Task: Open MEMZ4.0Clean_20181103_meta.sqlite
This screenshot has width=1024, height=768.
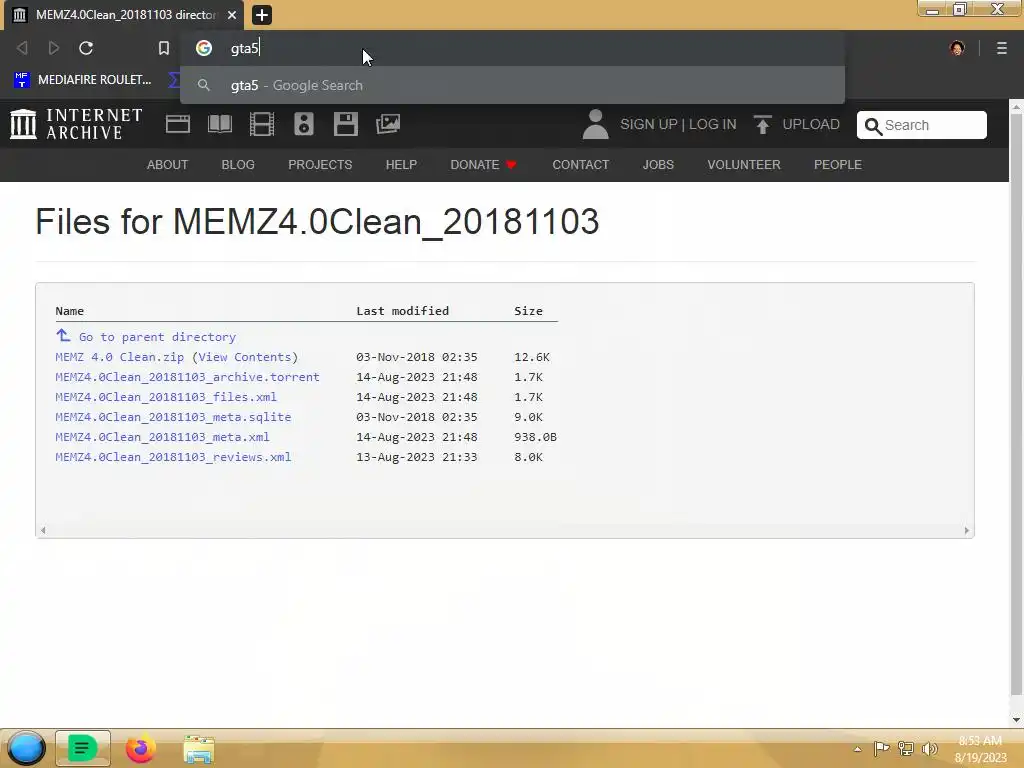Action: coord(173,417)
